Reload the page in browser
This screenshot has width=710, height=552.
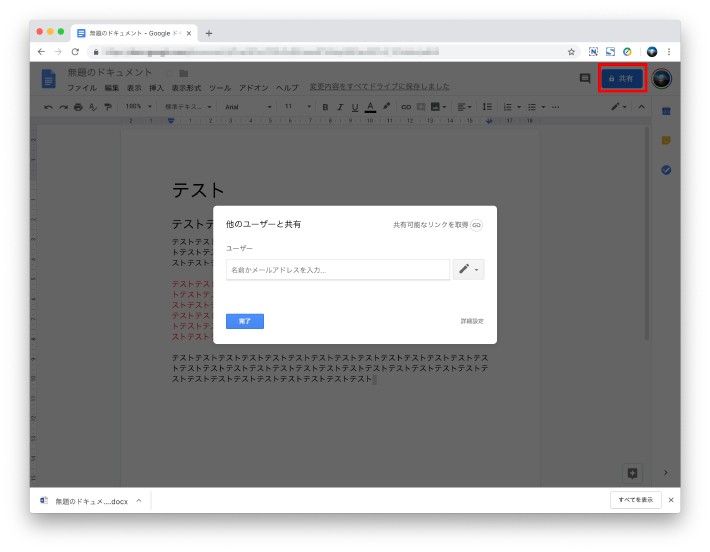click(x=75, y=52)
